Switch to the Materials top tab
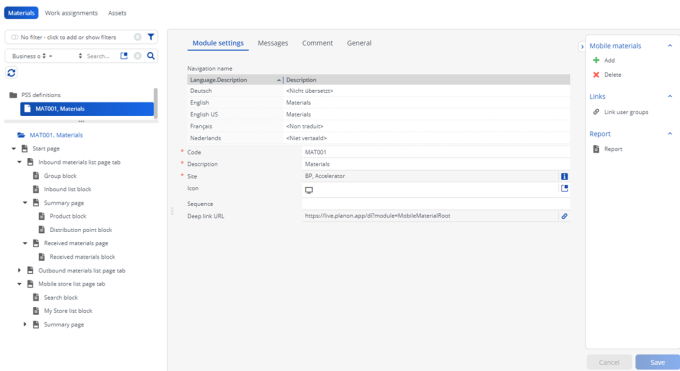680x371 pixels. click(21, 13)
